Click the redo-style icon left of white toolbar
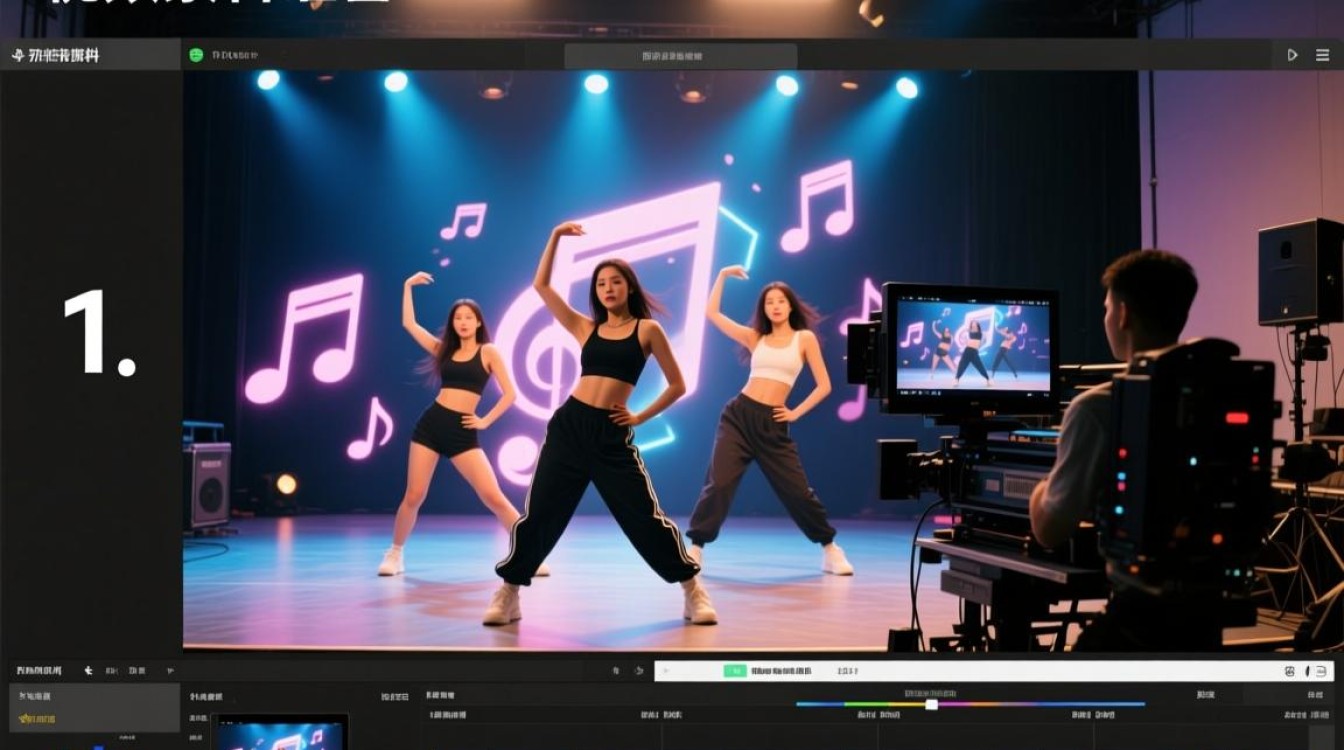The height and width of the screenshot is (750, 1344). pyautogui.click(x=639, y=671)
